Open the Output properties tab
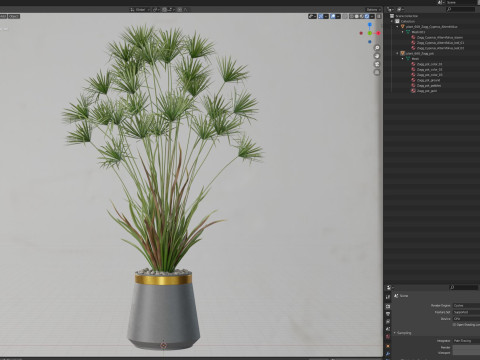This screenshot has height=360, width=480. coord(388,314)
